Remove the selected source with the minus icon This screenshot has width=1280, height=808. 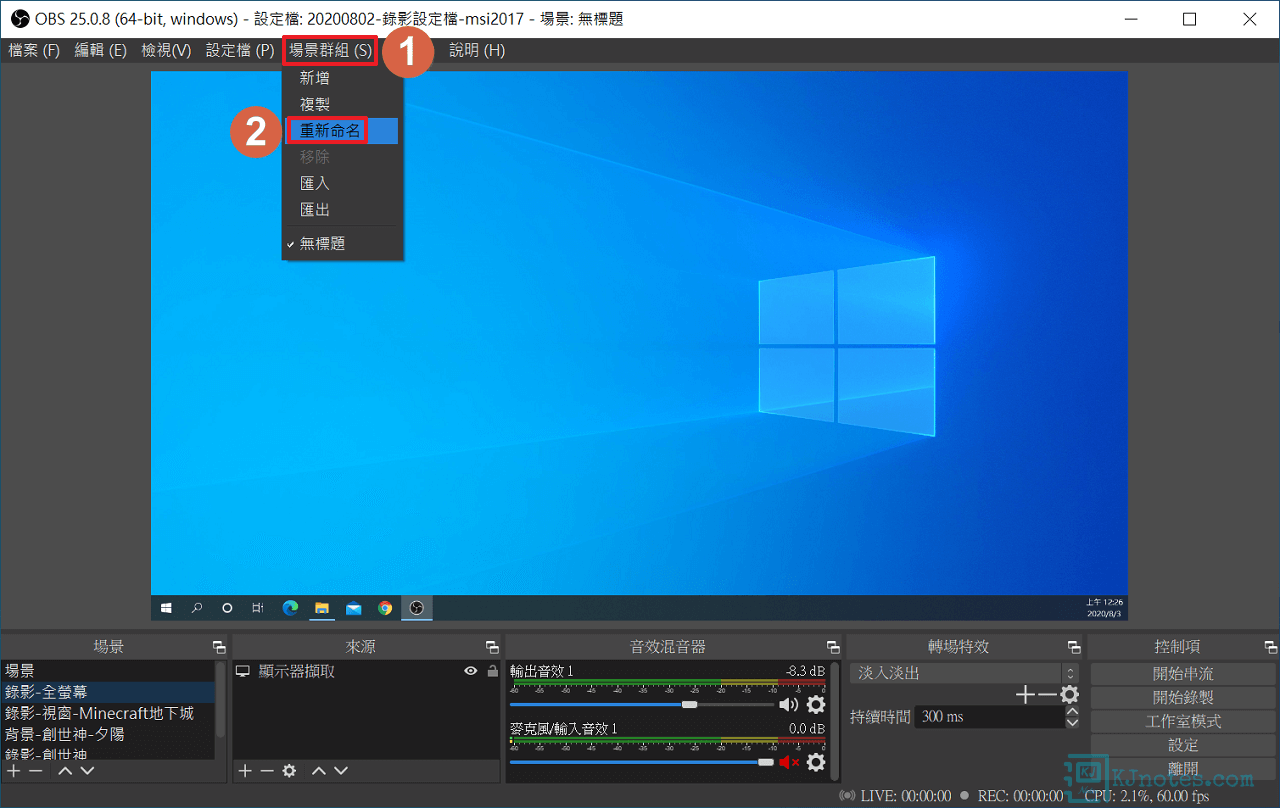point(267,770)
